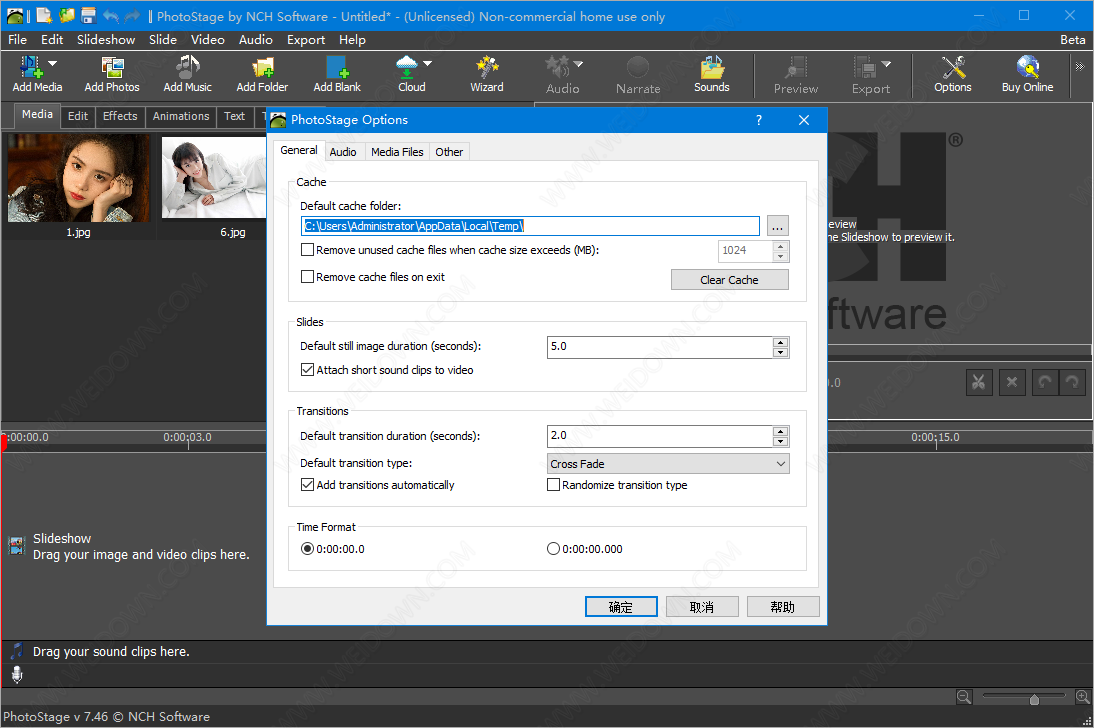Expand the Cloud dropdown arrow
The height and width of the screenshot is (728, 1094).
tap(428, 64)
